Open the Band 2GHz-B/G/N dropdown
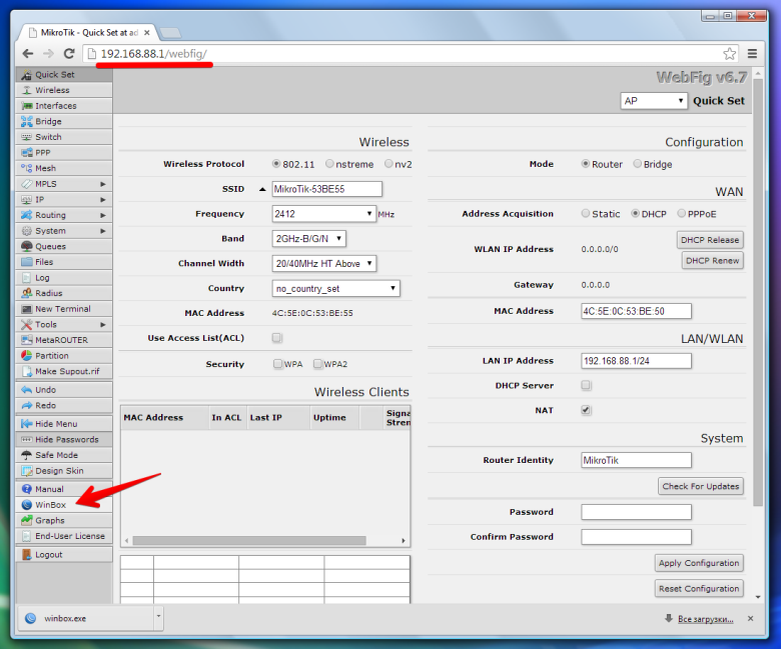The width and height of the screenshot is (781, 649). 309,239
